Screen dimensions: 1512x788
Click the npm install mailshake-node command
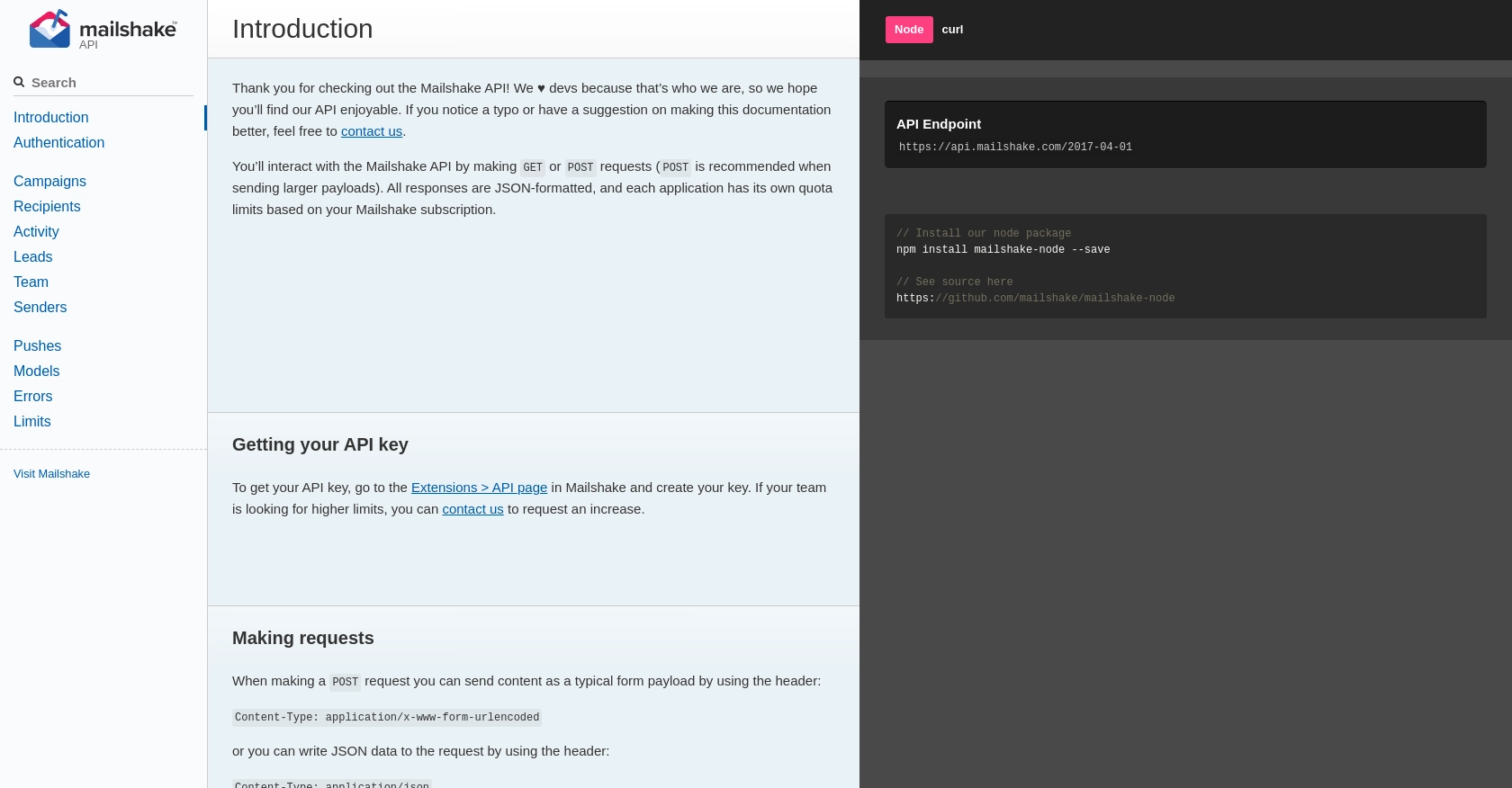[x=1003, y=250]
